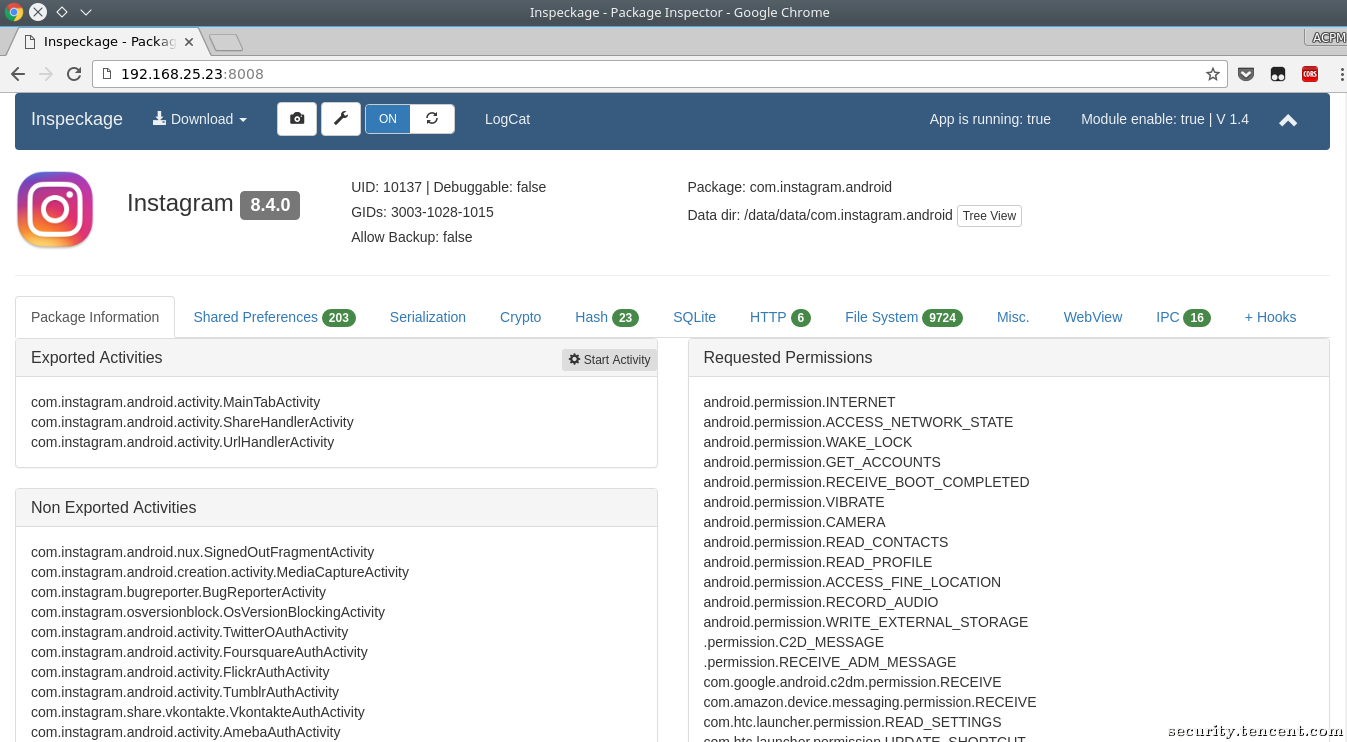1347x742 pixels.
Task: Click the browser forward arrow
Action: pyautogui.click(x=46, y=74)
